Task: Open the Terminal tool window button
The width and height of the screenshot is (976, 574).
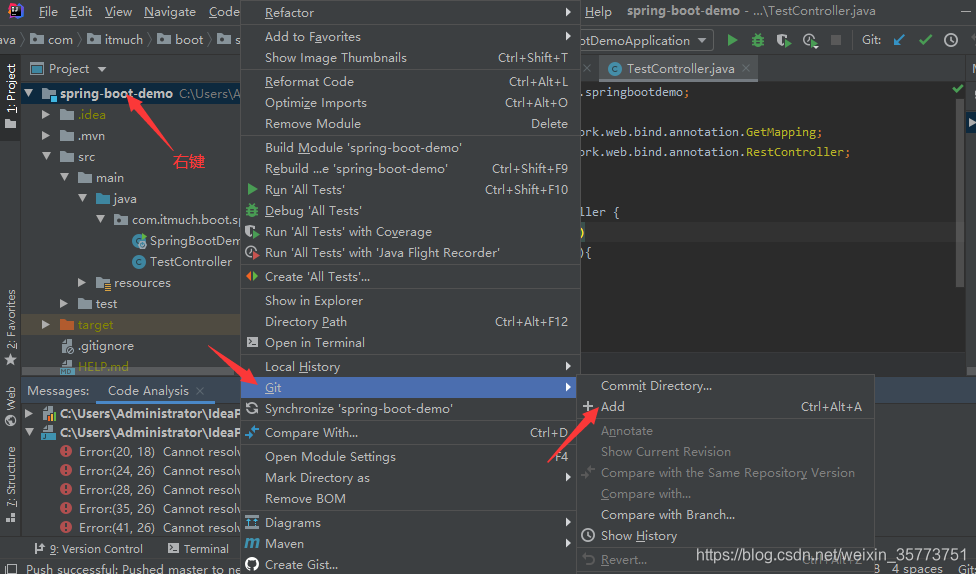Action: coord(199,549)
